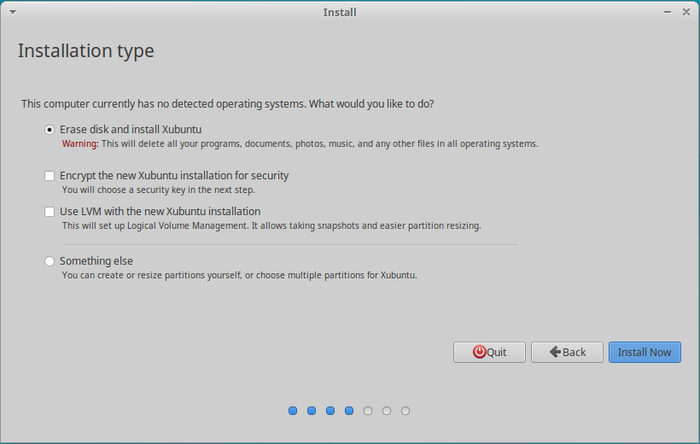700x444 pixels.
Task: Click the red Warning: label
Action: (80, 144)
